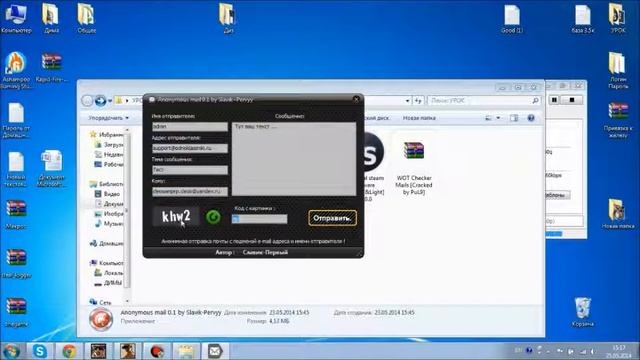Click the Explorer forward arrow button

point(100,100)
